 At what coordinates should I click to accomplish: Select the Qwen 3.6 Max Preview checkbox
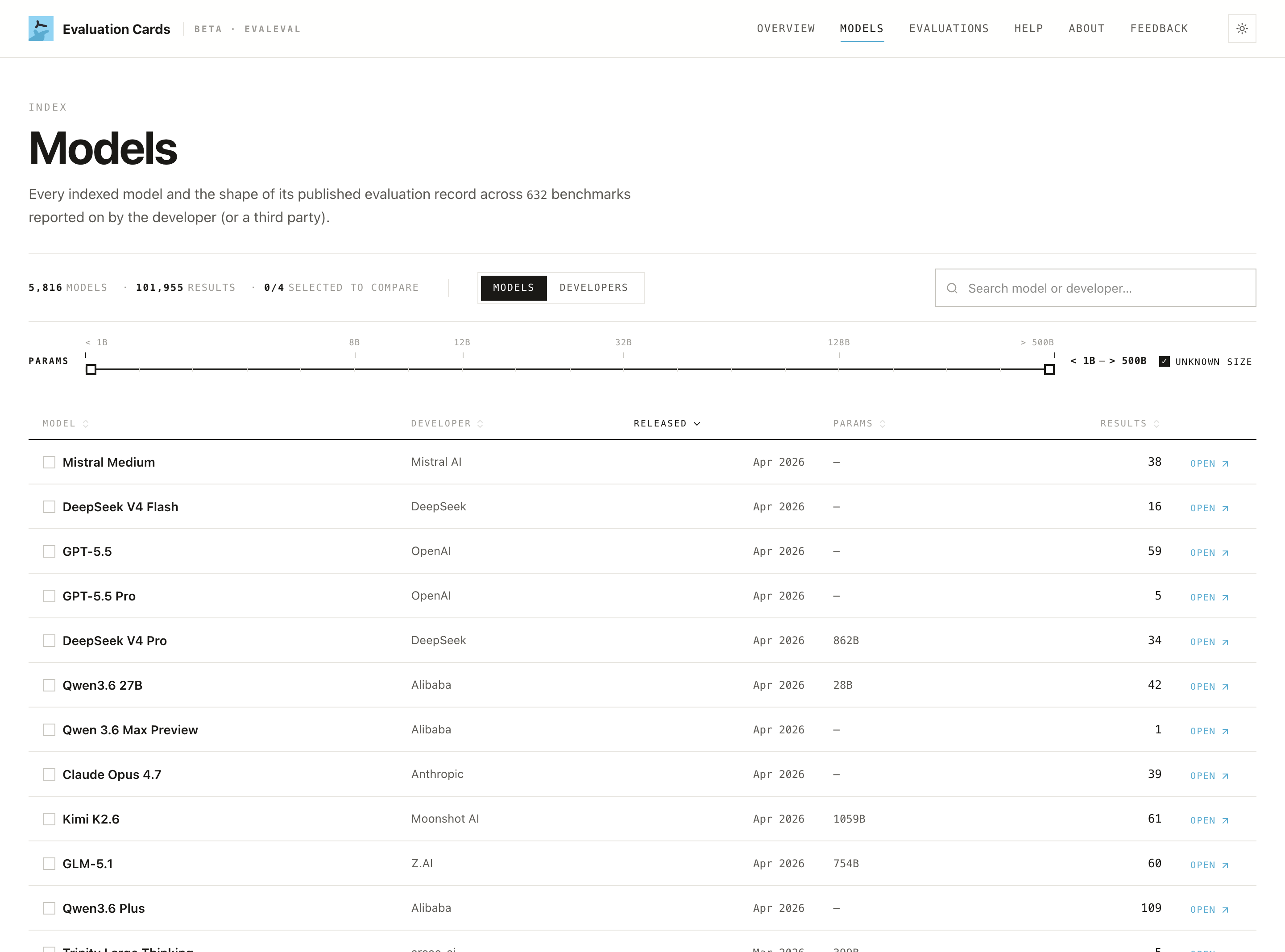point(49,730)
